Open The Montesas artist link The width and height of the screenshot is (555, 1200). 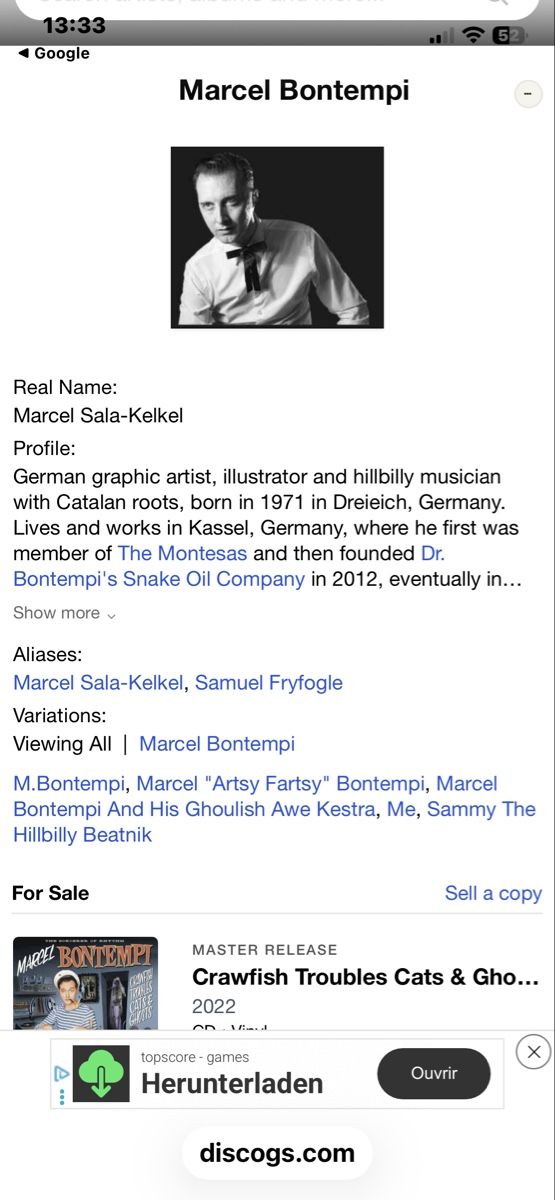click(x=182, y=553)
